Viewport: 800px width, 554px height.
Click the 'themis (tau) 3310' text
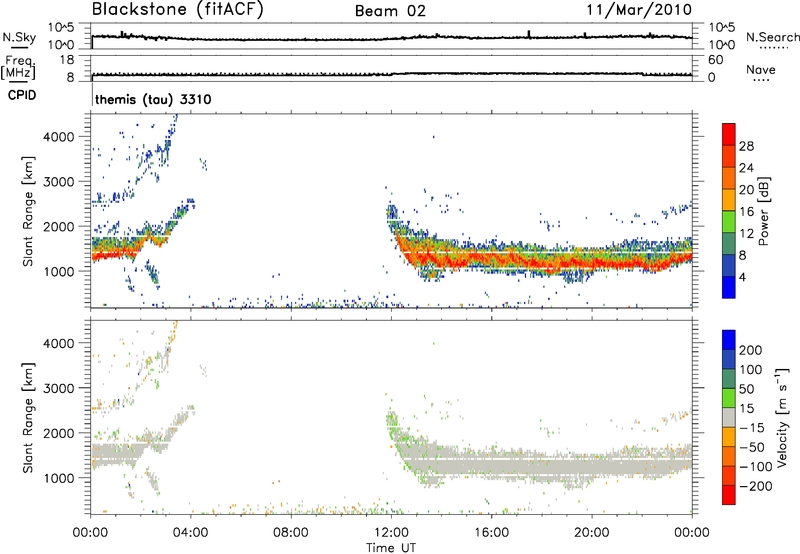[x=153, y=99]
